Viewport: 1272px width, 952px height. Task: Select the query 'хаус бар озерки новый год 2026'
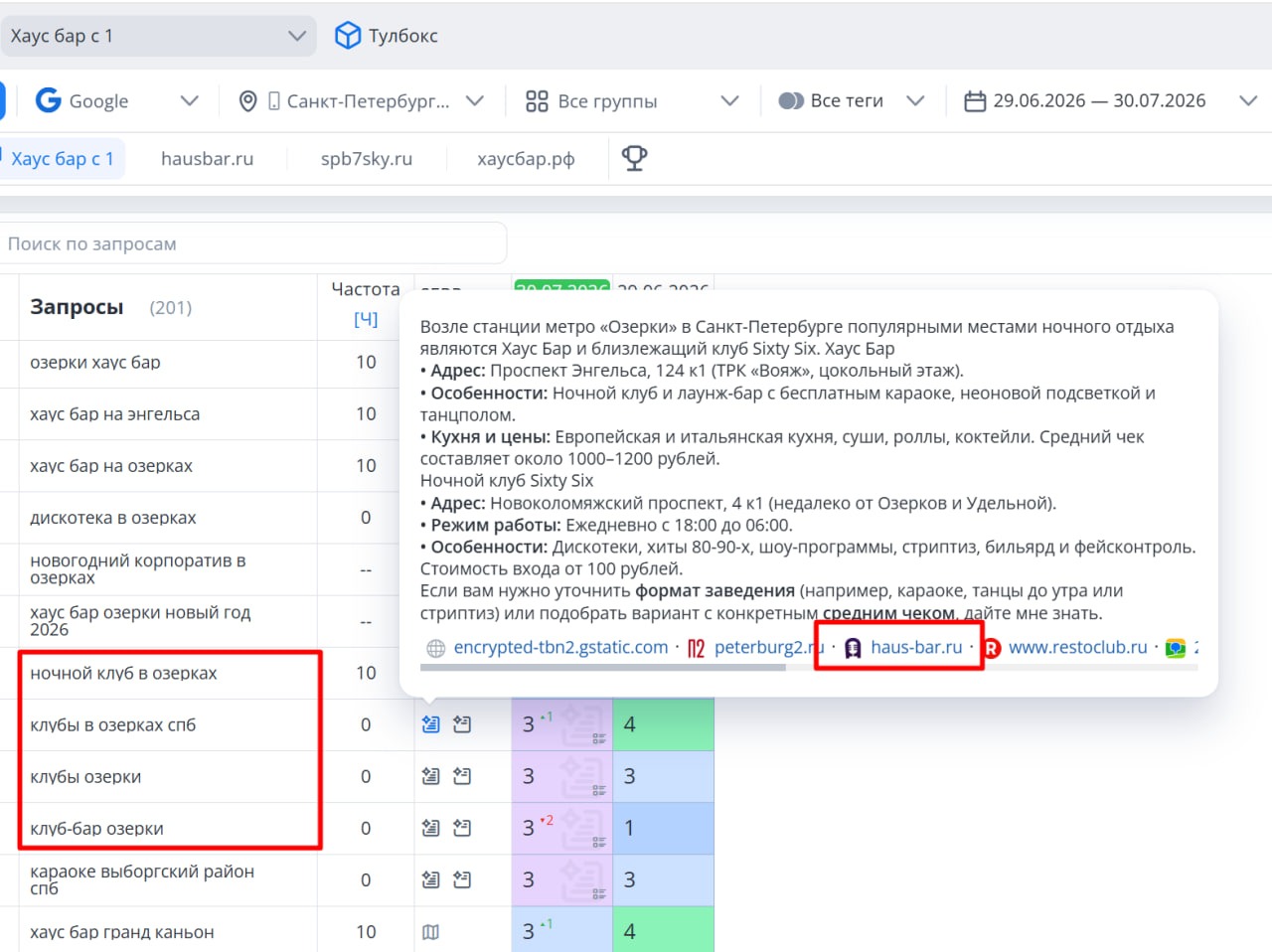[x=140, y=621]
